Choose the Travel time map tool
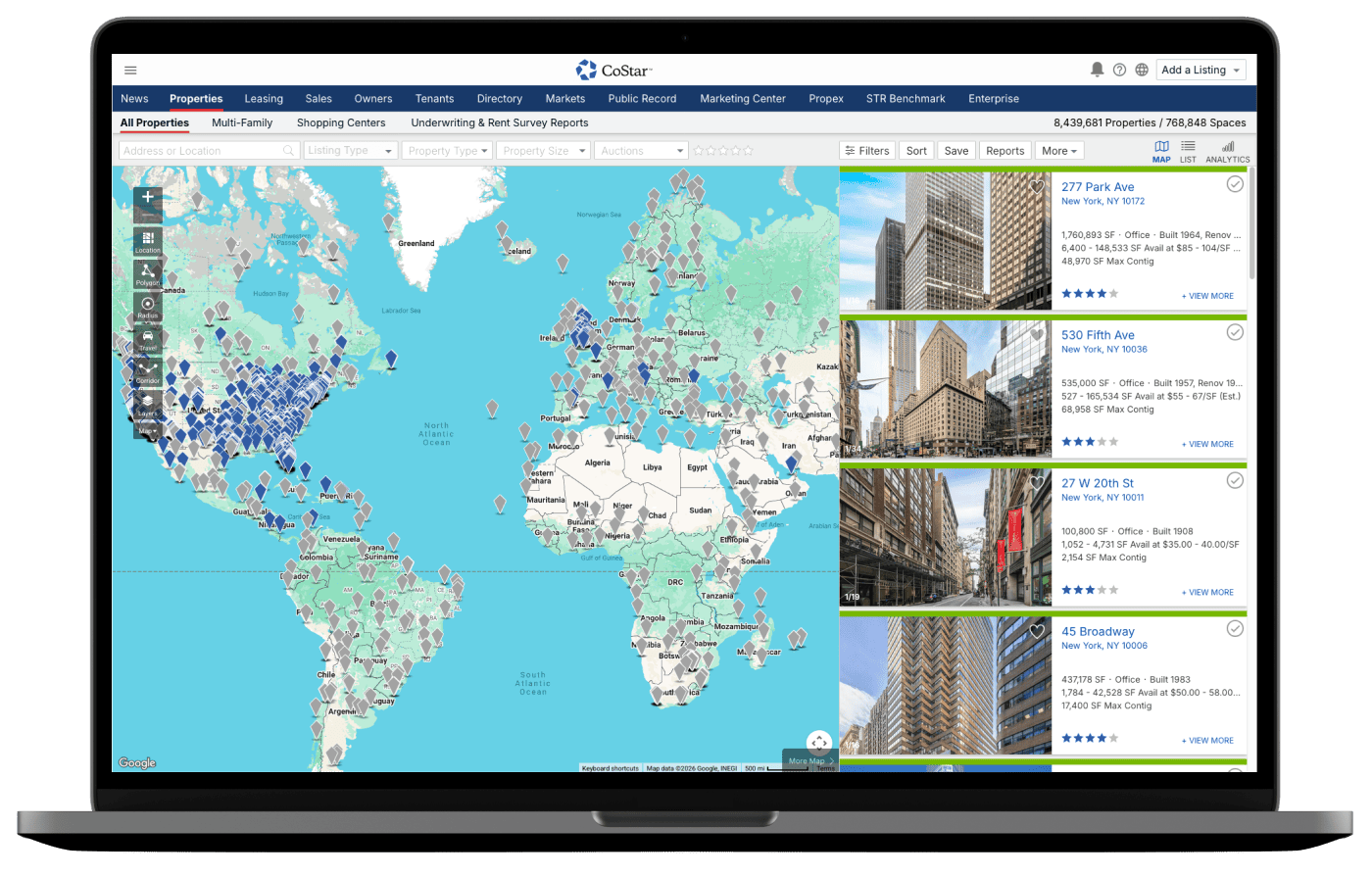The width and height of the screenshot is (1372, 876). [x=147, y=338]
